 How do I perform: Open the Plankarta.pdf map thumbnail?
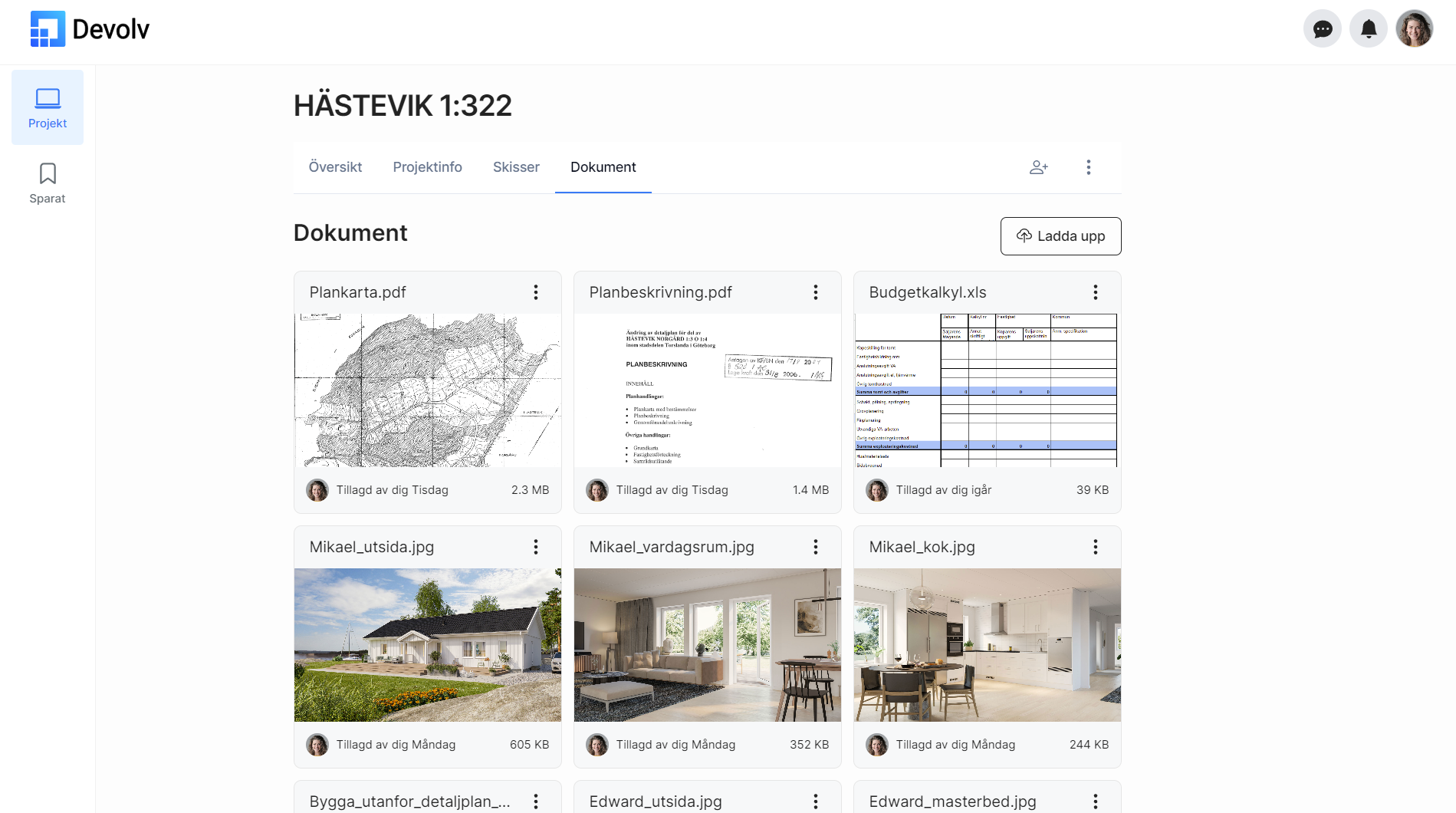pyautogui.click(x=428, y=390)
